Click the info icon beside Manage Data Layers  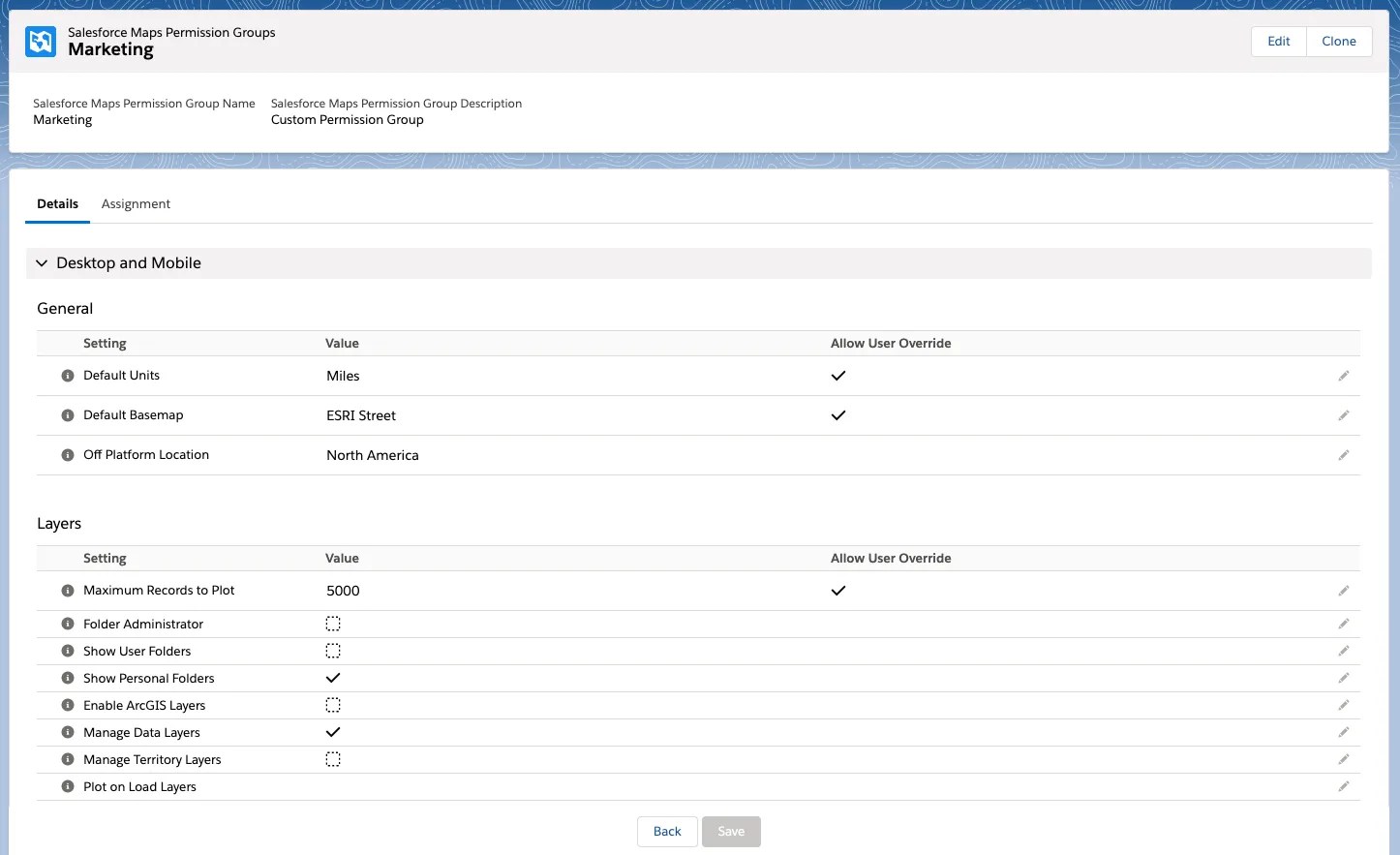point(67,732)
